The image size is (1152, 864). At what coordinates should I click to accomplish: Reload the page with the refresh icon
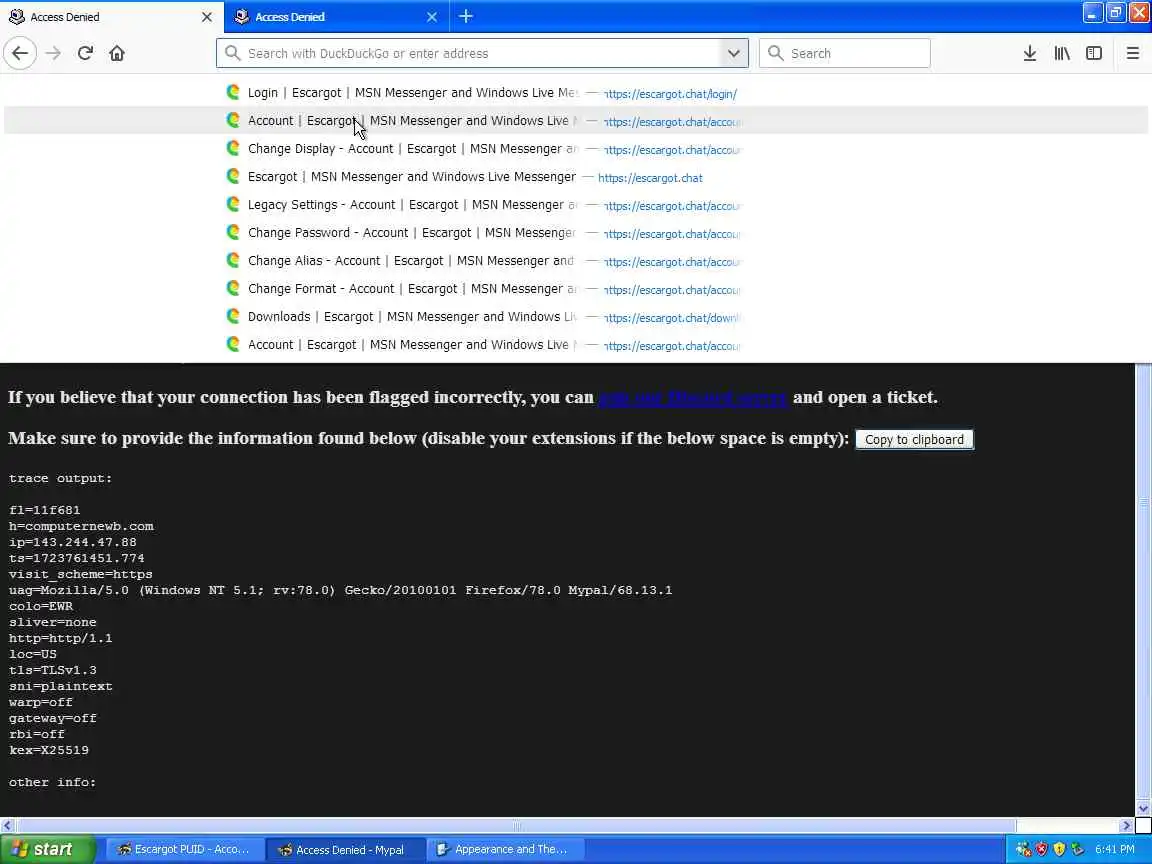tap(85, 53)
